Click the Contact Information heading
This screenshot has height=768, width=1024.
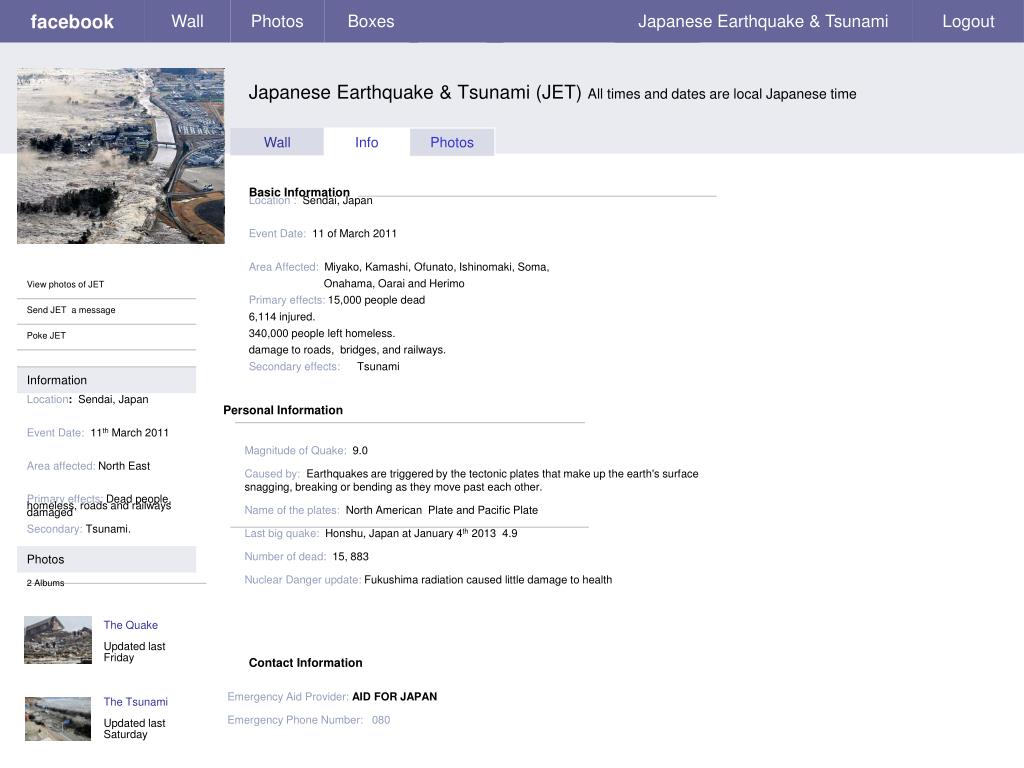click(x=306, y=663)
